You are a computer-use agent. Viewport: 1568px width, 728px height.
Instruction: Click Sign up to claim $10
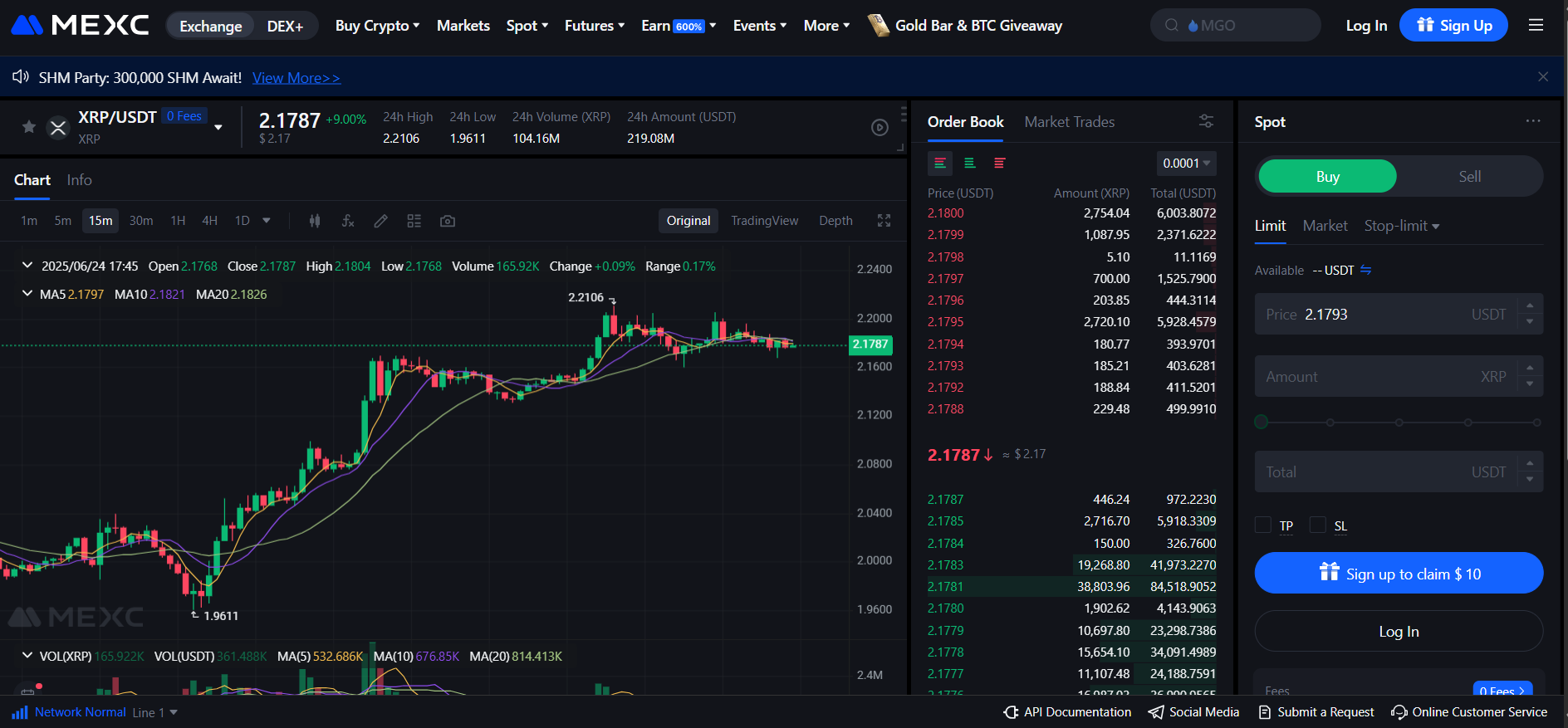1399,573
